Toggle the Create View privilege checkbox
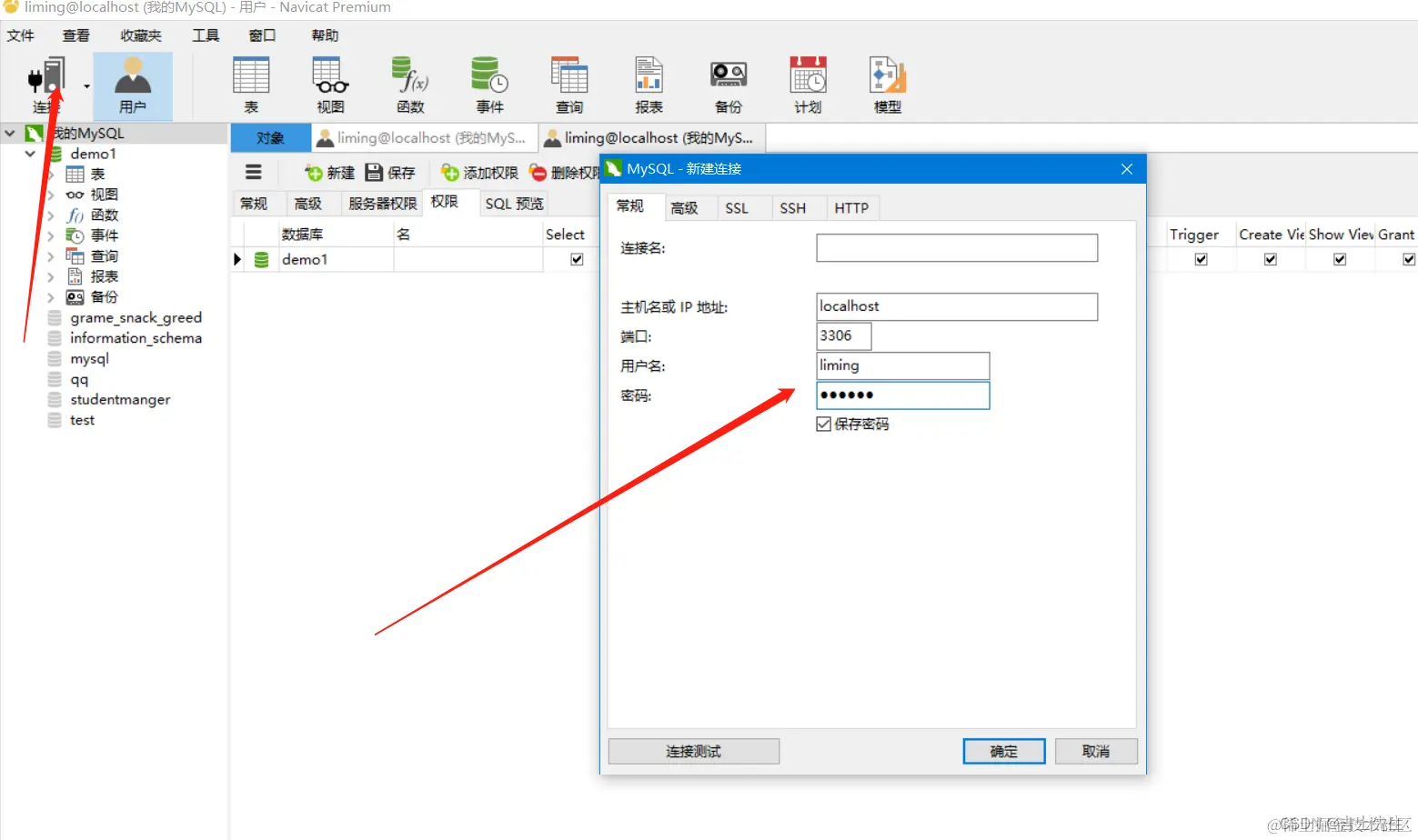This screenshot has height=840, width=1418. click(x=1271, y=259)
